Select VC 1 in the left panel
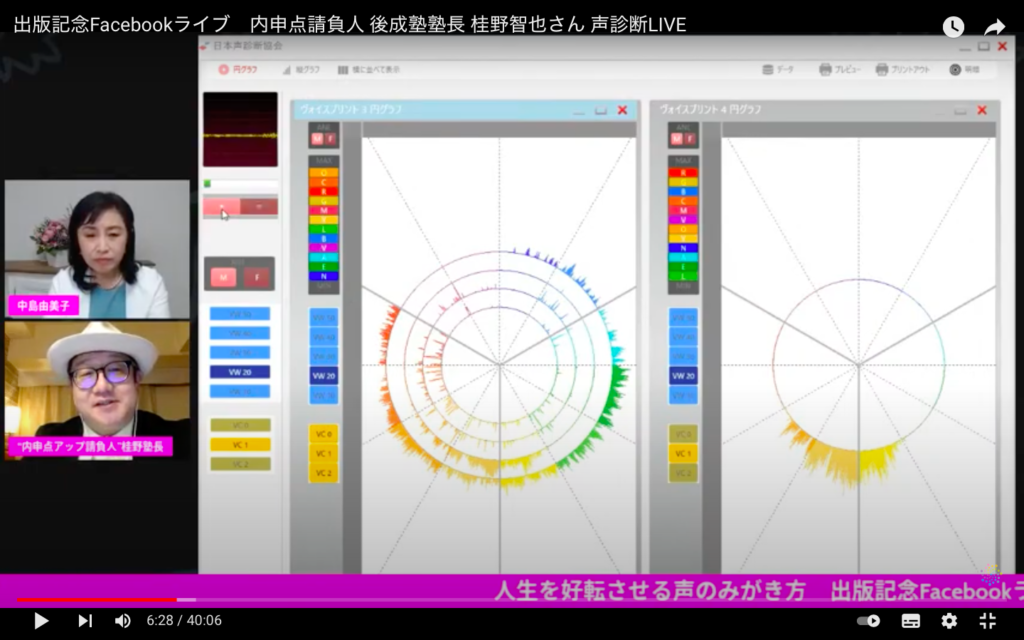 240,445
